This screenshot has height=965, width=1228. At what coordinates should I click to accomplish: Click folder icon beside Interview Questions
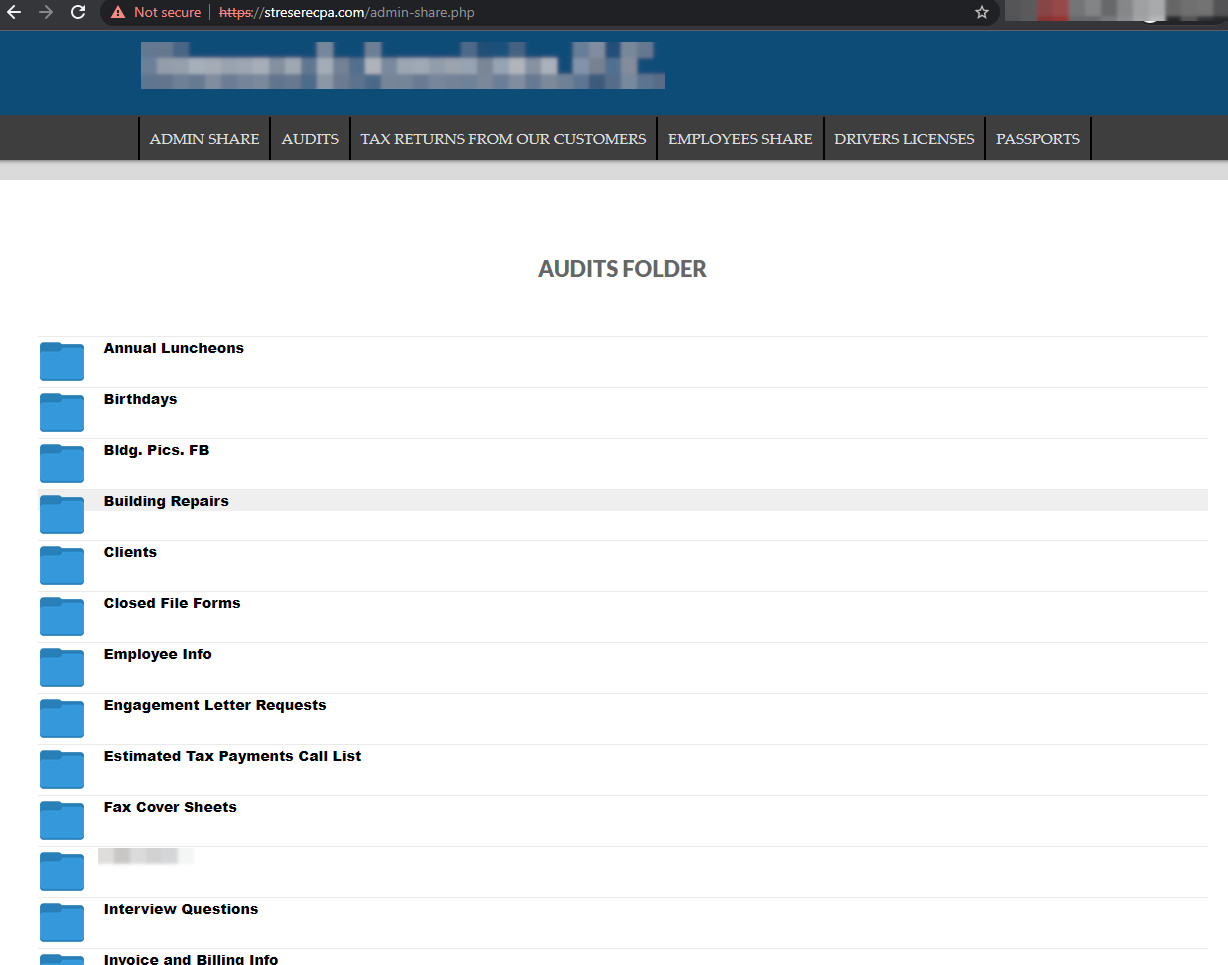click(x=62, y=922)
